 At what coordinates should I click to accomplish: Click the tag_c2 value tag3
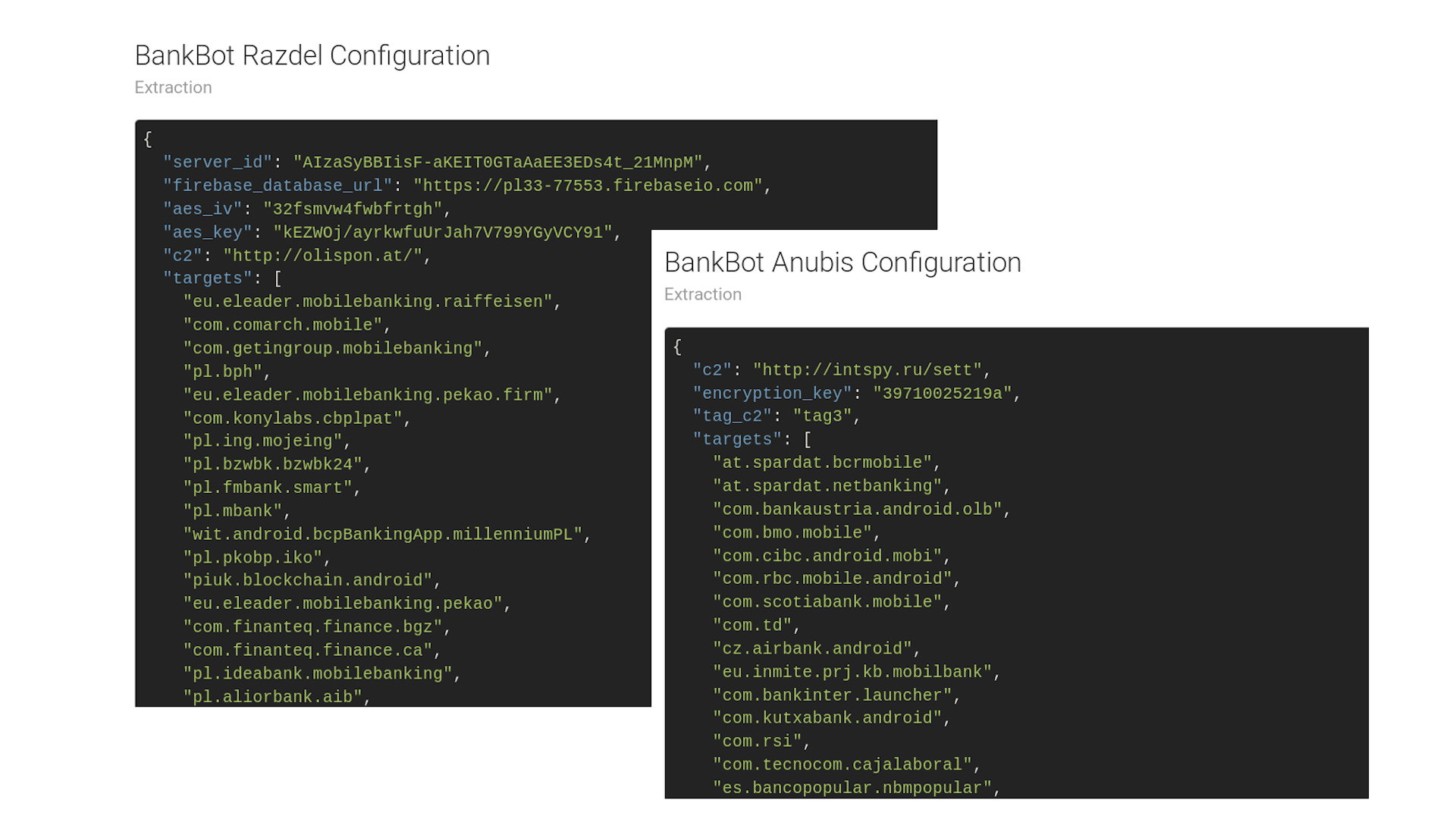point(822,416)
